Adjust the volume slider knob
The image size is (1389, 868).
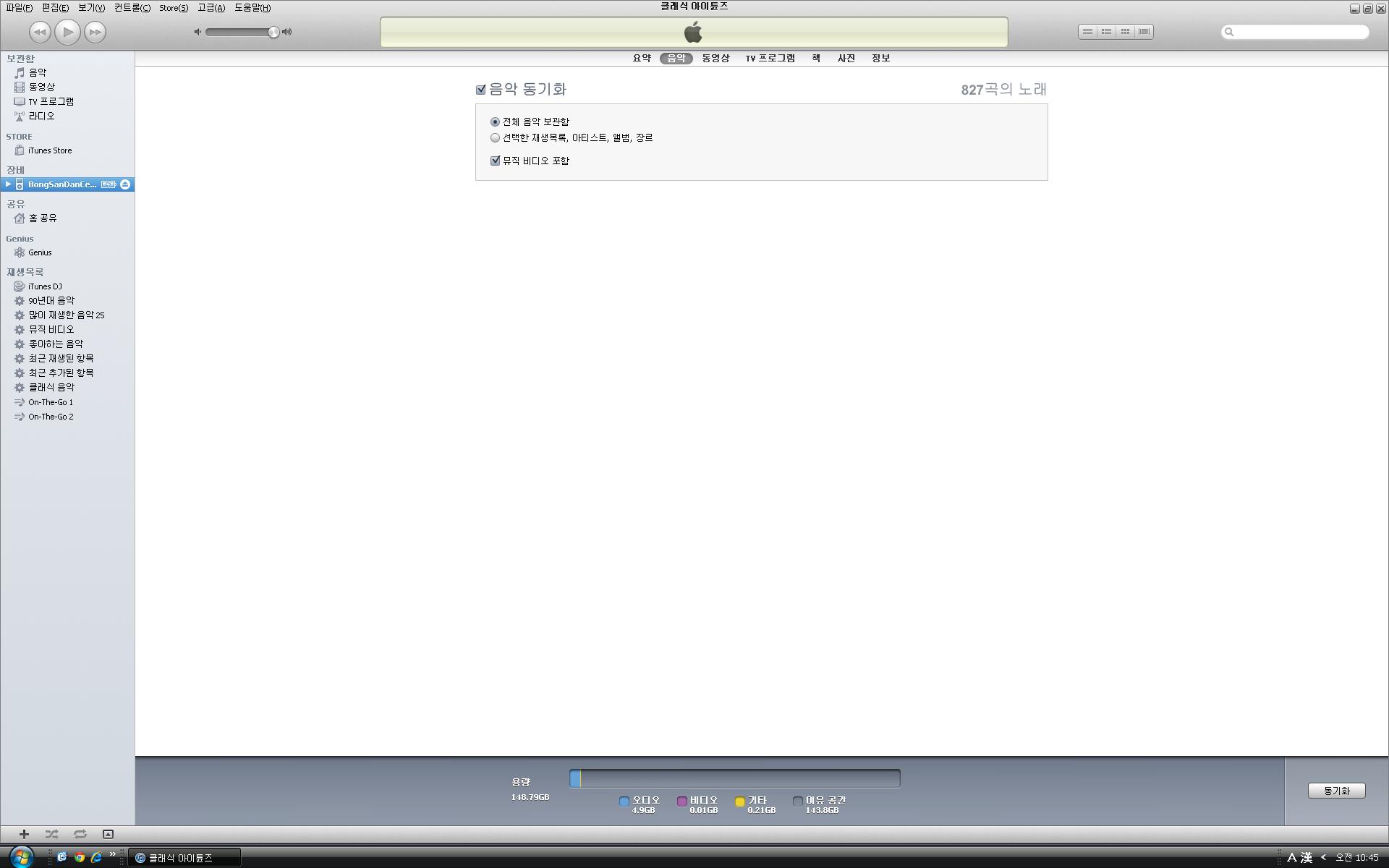tap(273, 32)
